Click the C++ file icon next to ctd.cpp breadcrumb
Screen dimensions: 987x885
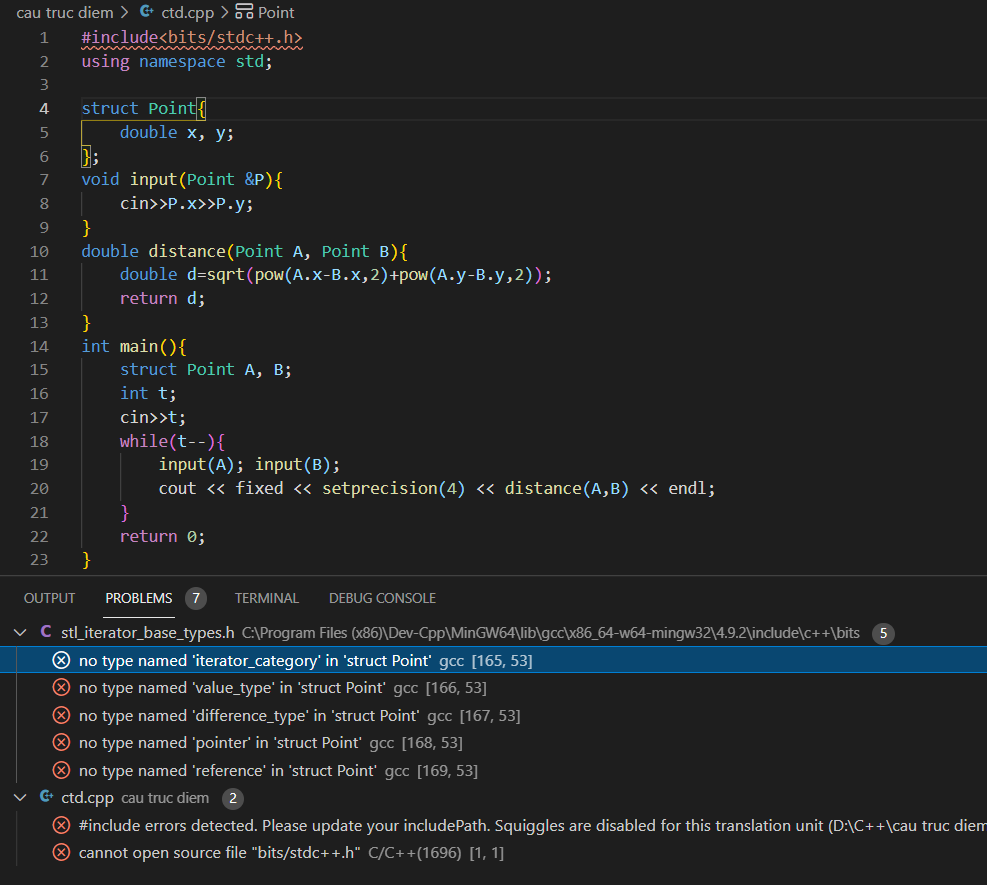coord(147,11)
